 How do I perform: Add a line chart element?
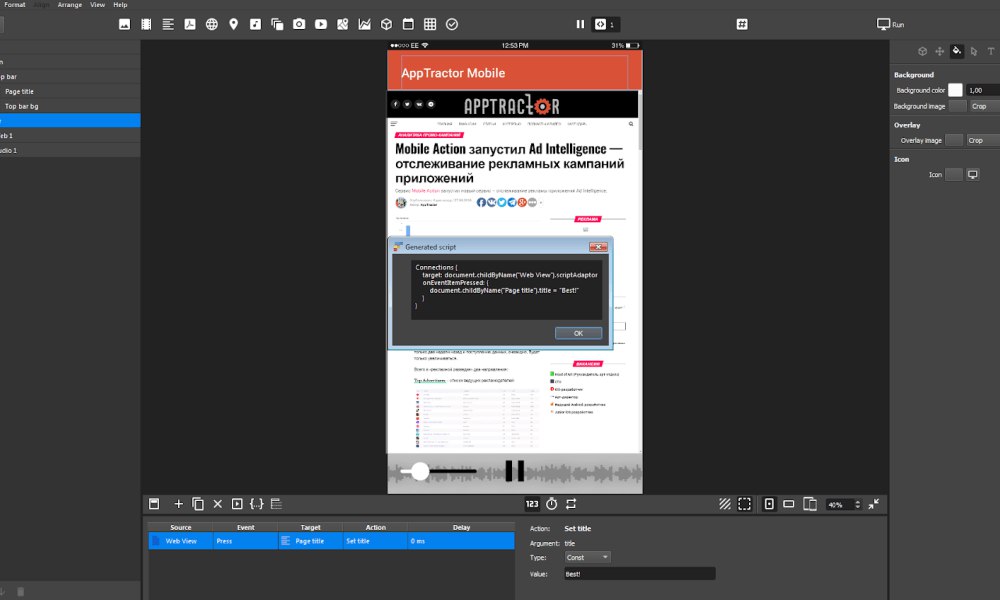tap(364, 24)
